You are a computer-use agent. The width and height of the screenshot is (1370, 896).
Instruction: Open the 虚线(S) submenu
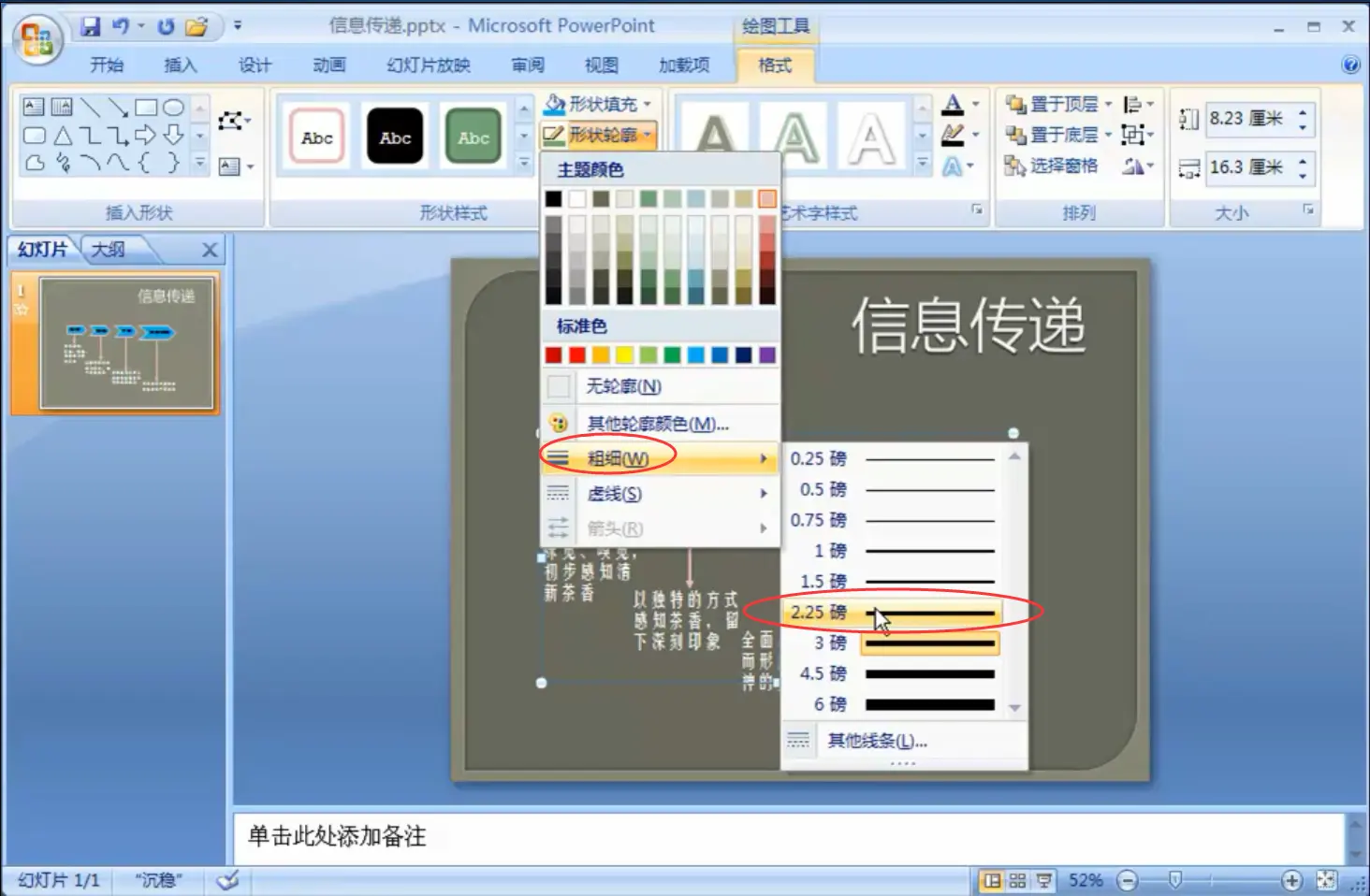(660, 494)
